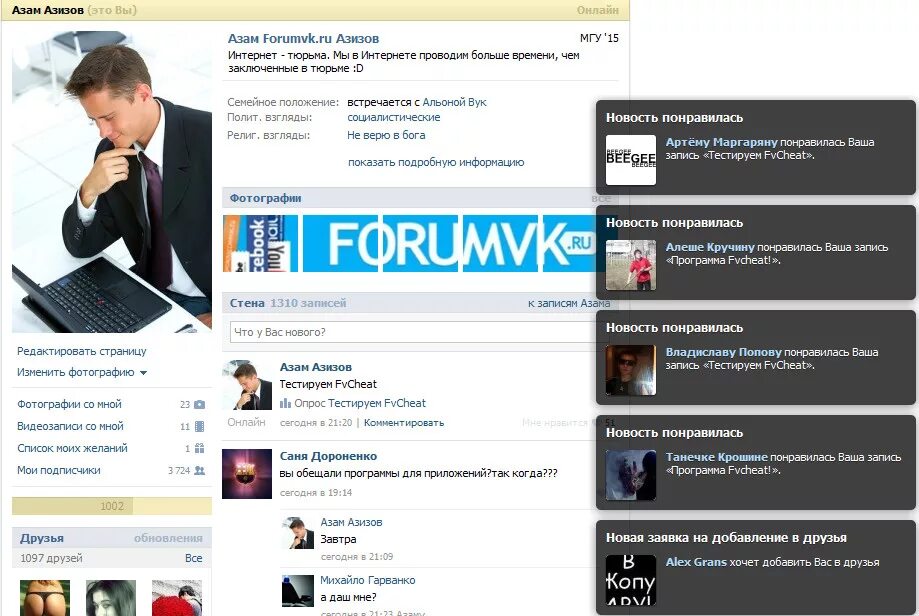
Task: Open Алеше Кручину notification link
Action: [x=710, y=247]
